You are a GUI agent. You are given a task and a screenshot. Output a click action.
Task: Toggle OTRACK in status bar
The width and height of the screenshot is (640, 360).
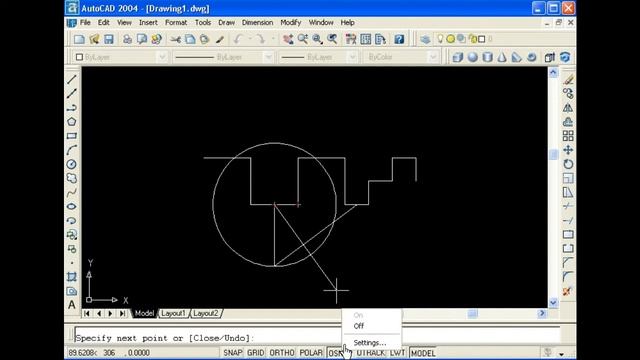click(371, 353)
